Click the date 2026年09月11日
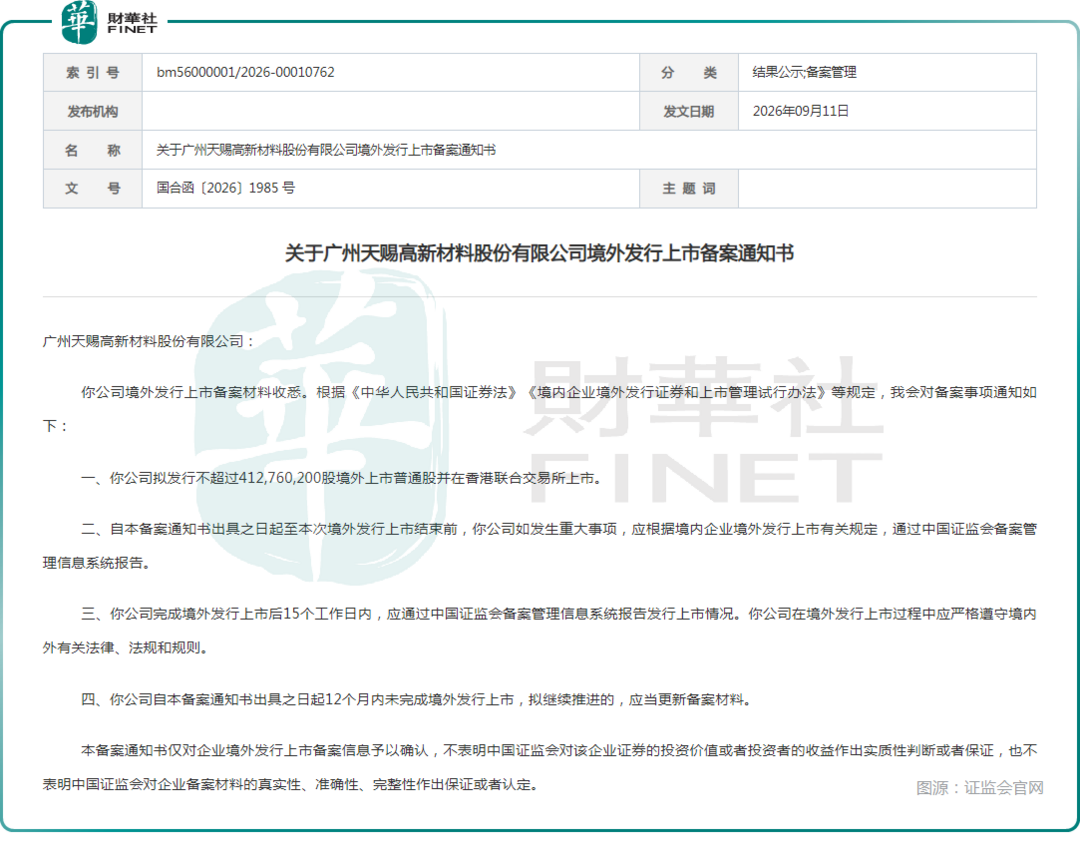Image resolution: width=1080 pixels, height=852 pixels. click(800, 112)
